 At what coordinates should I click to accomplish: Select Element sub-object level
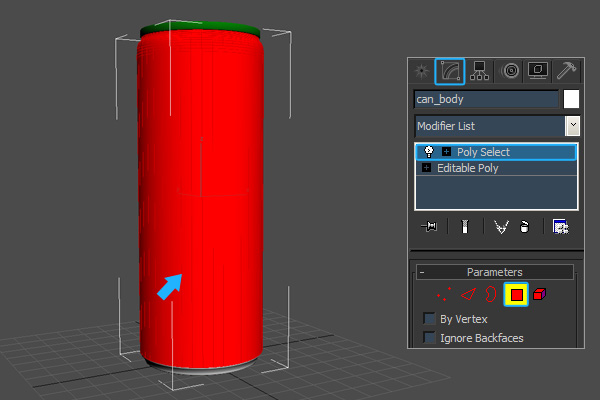pyautogui.click(x=540, y=294)
